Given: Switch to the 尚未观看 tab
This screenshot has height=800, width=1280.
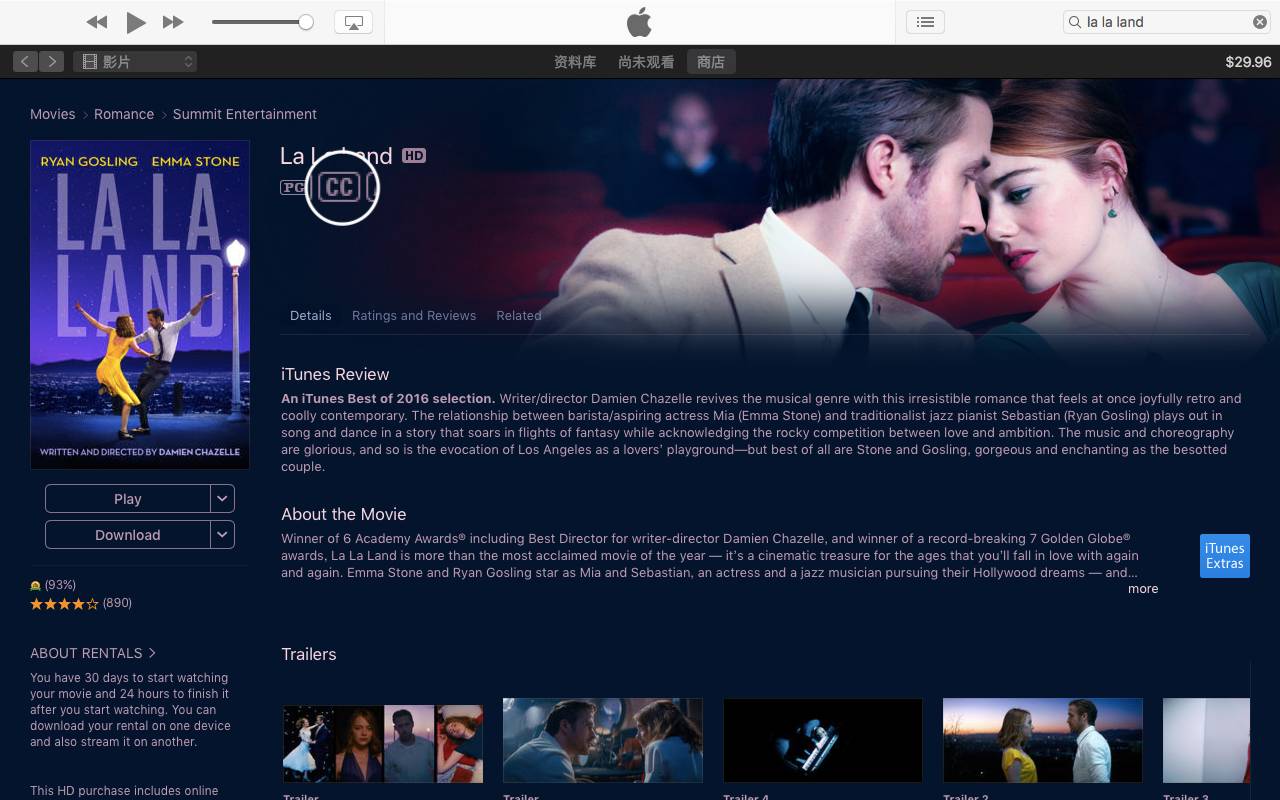Looking at the screenshot, I should click(x=646, y=62).
